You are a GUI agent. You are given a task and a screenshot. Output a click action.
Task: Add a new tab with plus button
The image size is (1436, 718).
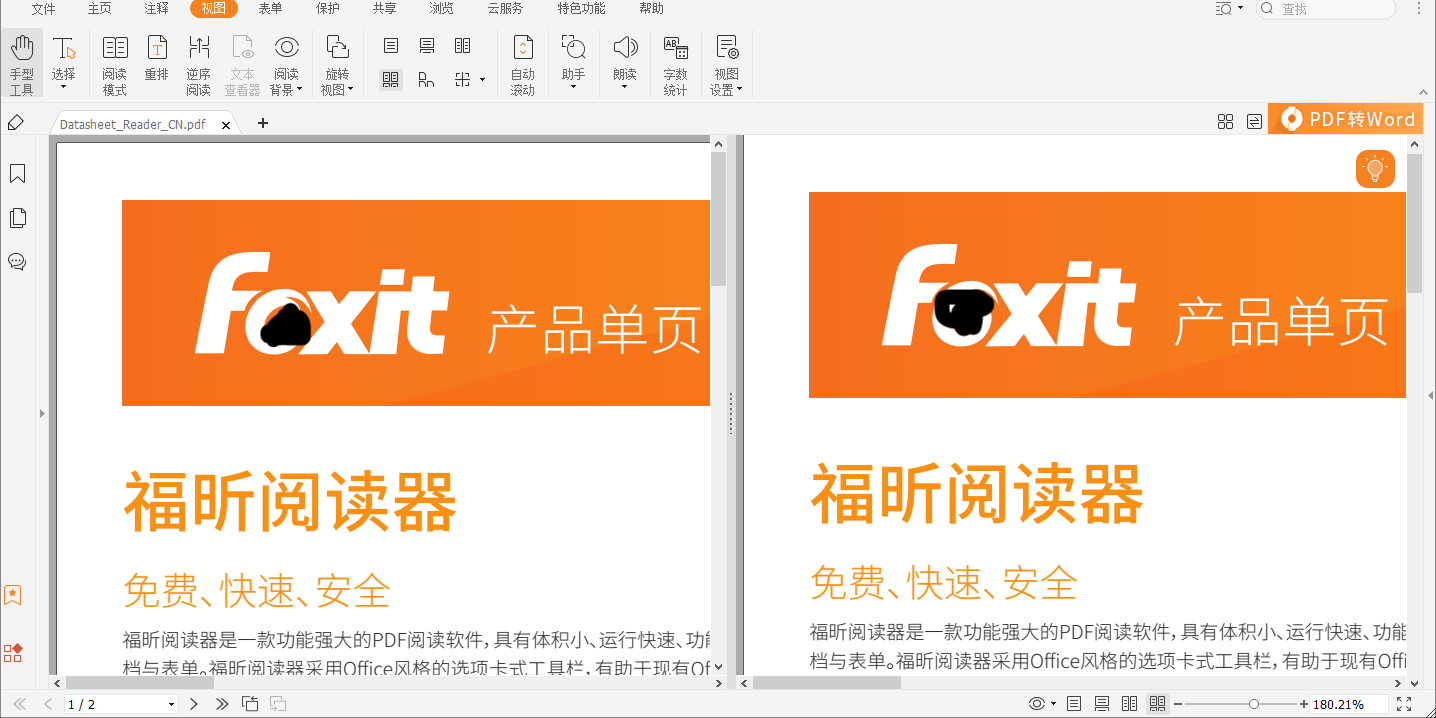(x=263, y=123)
